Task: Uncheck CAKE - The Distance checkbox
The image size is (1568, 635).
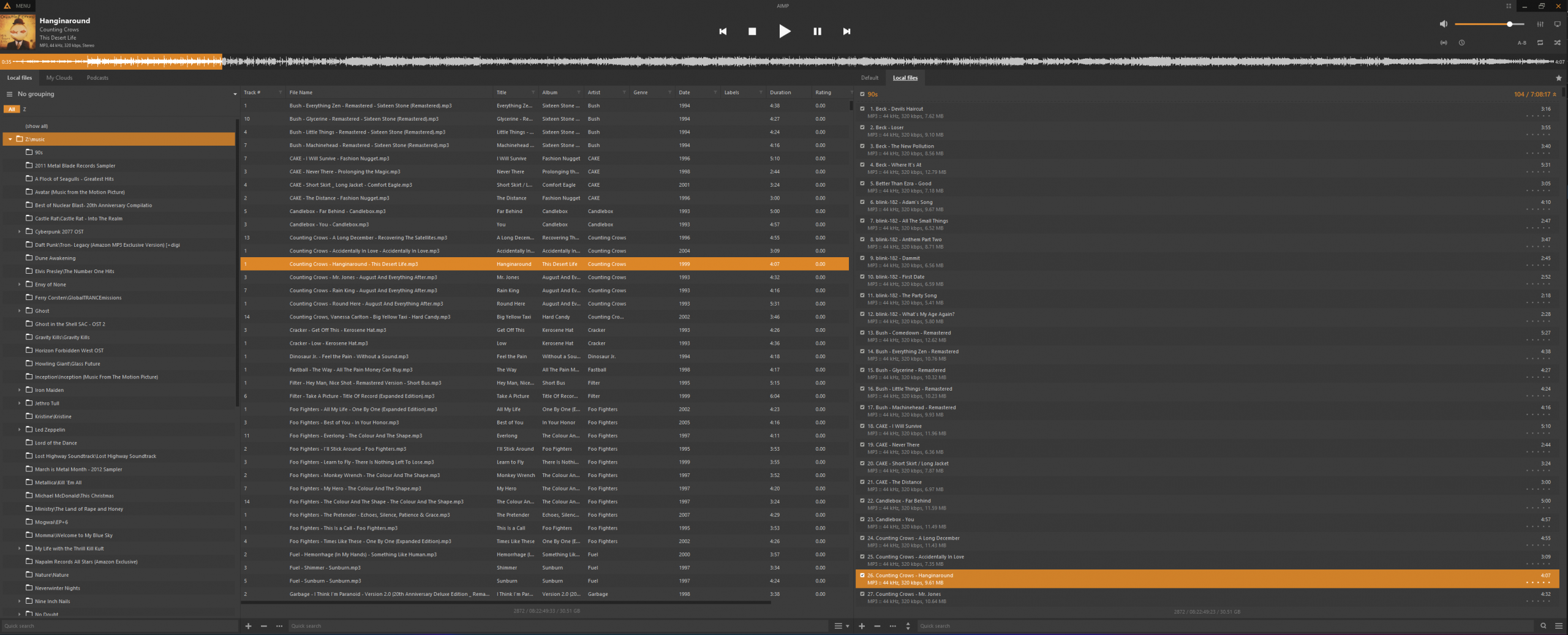Action: pyautogui.click(x=862, y=482)
